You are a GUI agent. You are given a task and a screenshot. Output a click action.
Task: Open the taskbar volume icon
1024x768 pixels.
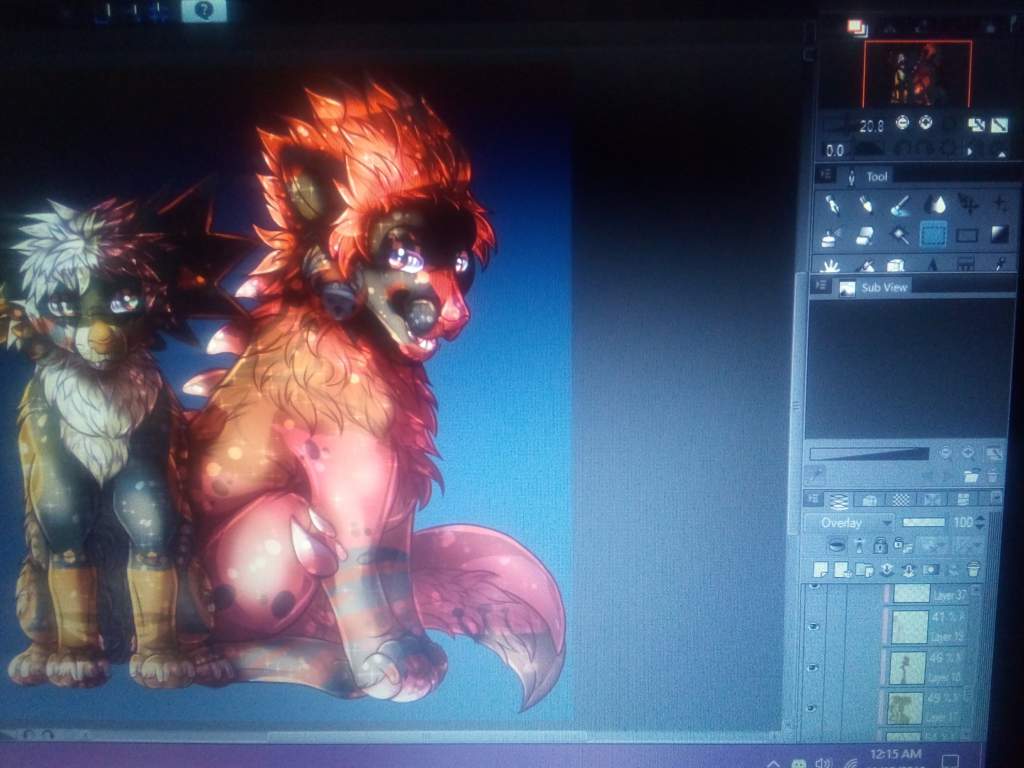coord(824,763)
